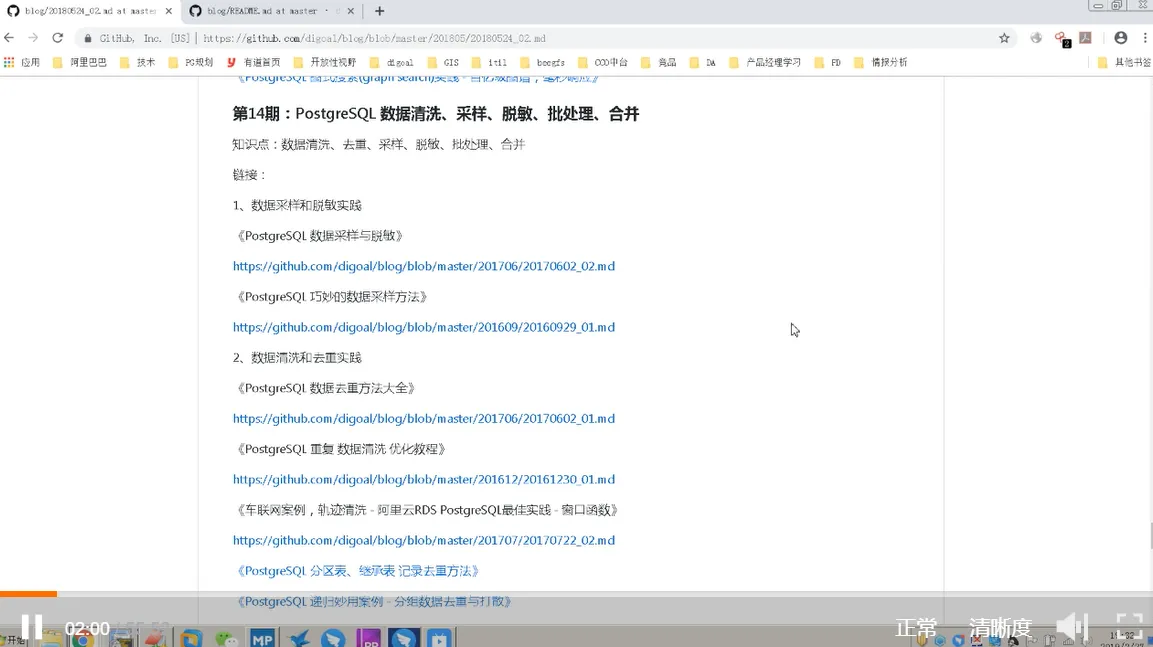Open the 清晰度 quality selector
This screenshot has height=647, width=1153.
coord(1000,628)
